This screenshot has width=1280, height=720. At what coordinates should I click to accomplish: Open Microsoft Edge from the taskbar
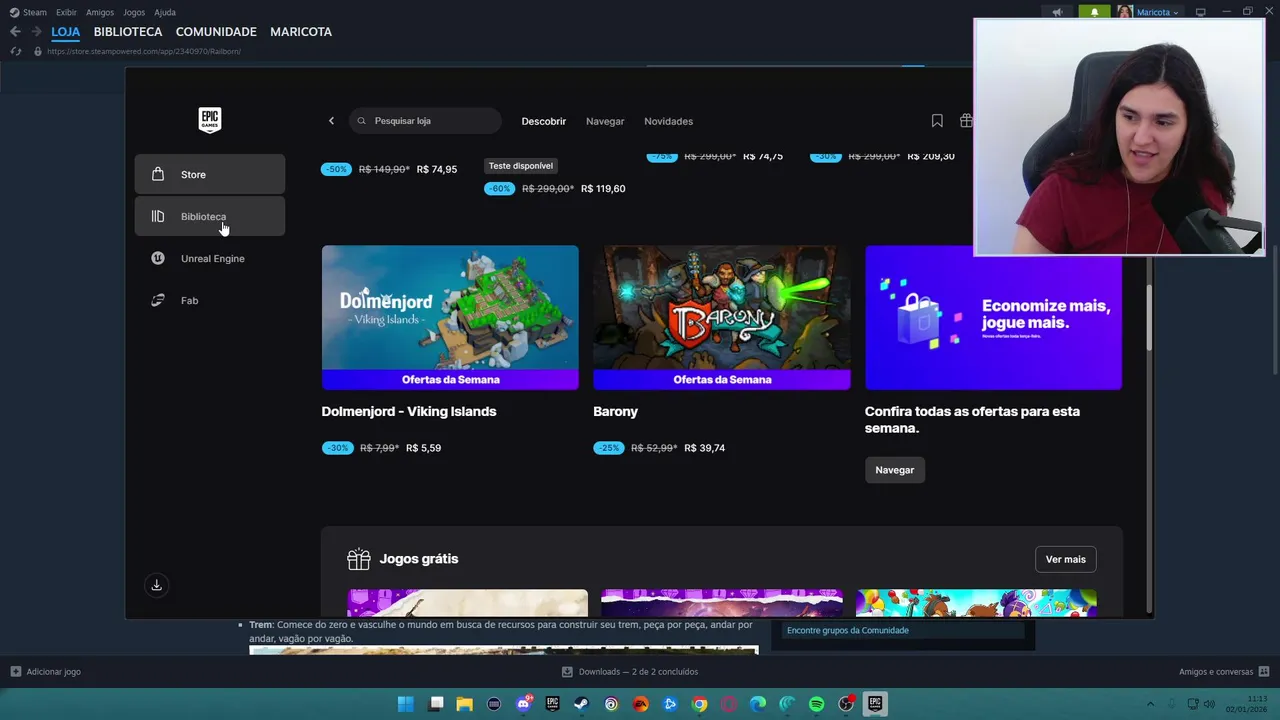758,704
